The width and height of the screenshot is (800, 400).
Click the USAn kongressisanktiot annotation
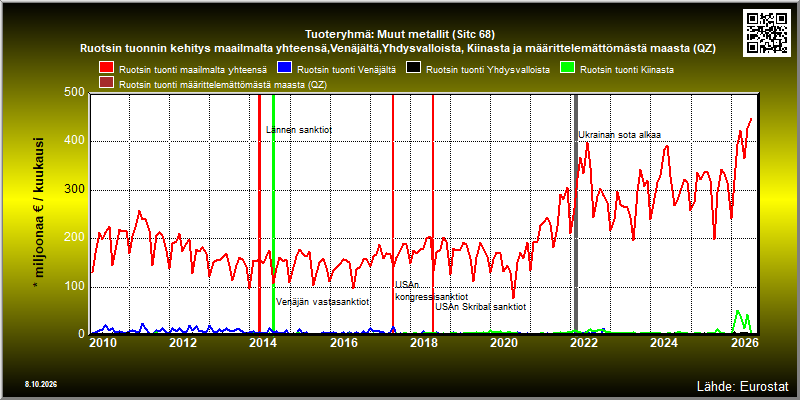432,291
